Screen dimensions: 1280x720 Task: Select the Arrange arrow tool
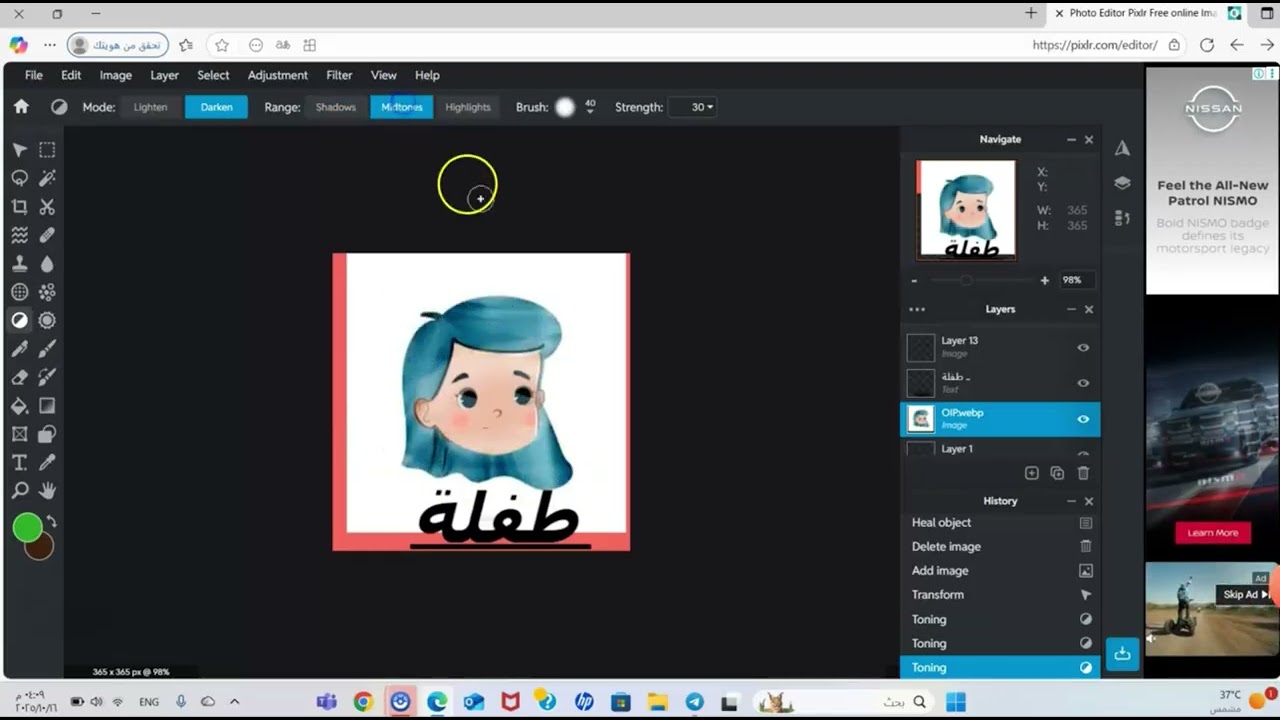click(19, 150)
